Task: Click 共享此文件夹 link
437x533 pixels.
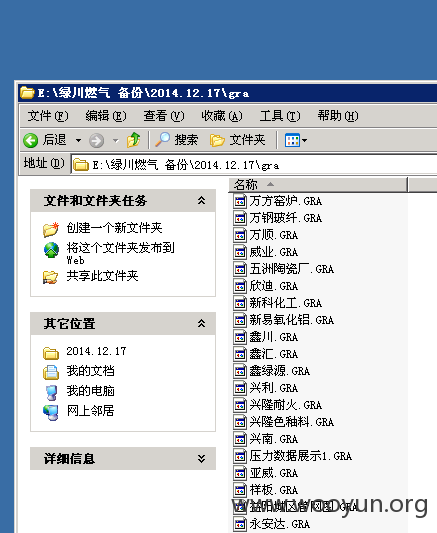Action: point(102,276)
